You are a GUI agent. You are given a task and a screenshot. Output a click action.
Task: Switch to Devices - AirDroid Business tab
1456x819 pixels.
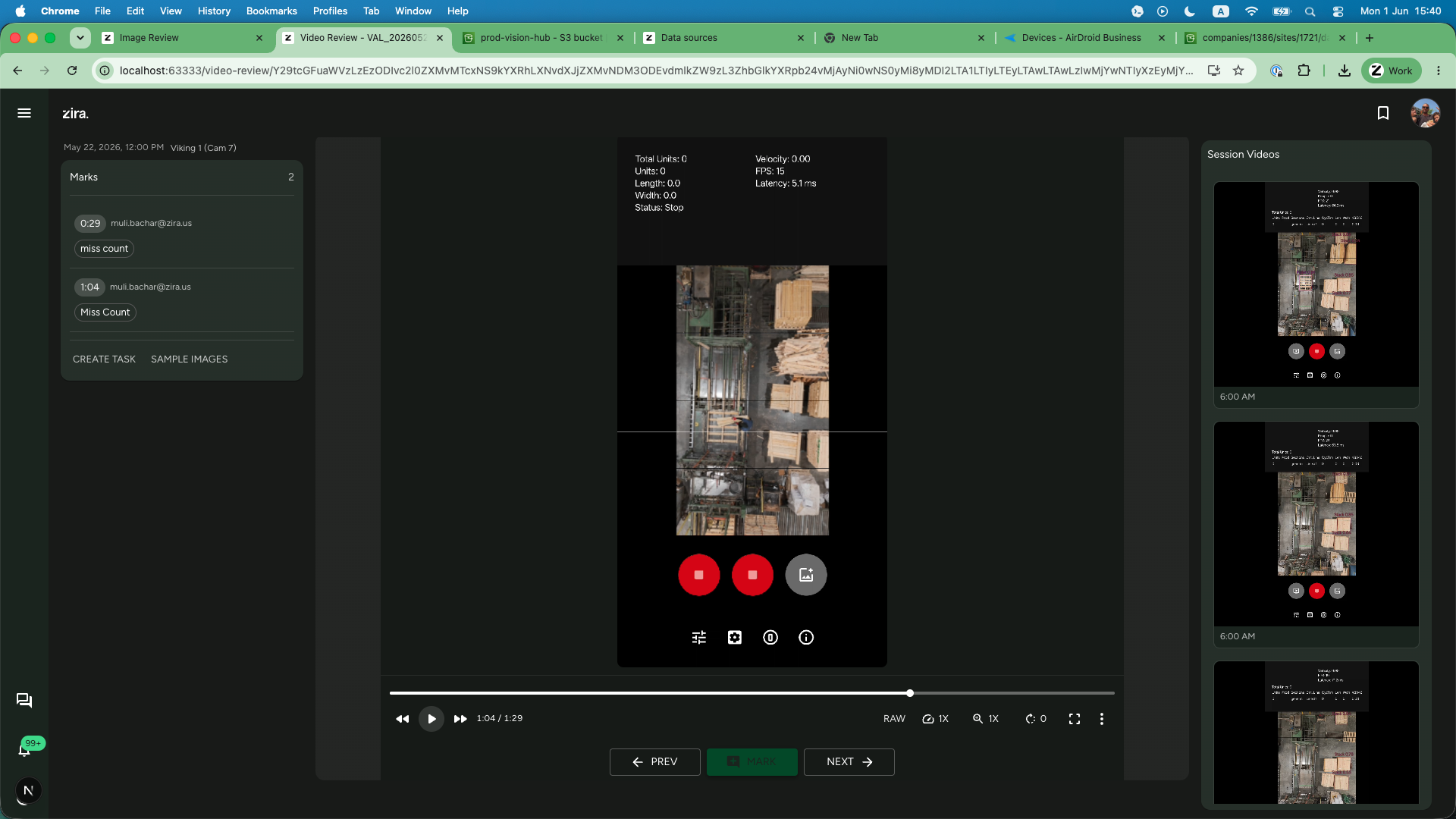(1085, 38)
